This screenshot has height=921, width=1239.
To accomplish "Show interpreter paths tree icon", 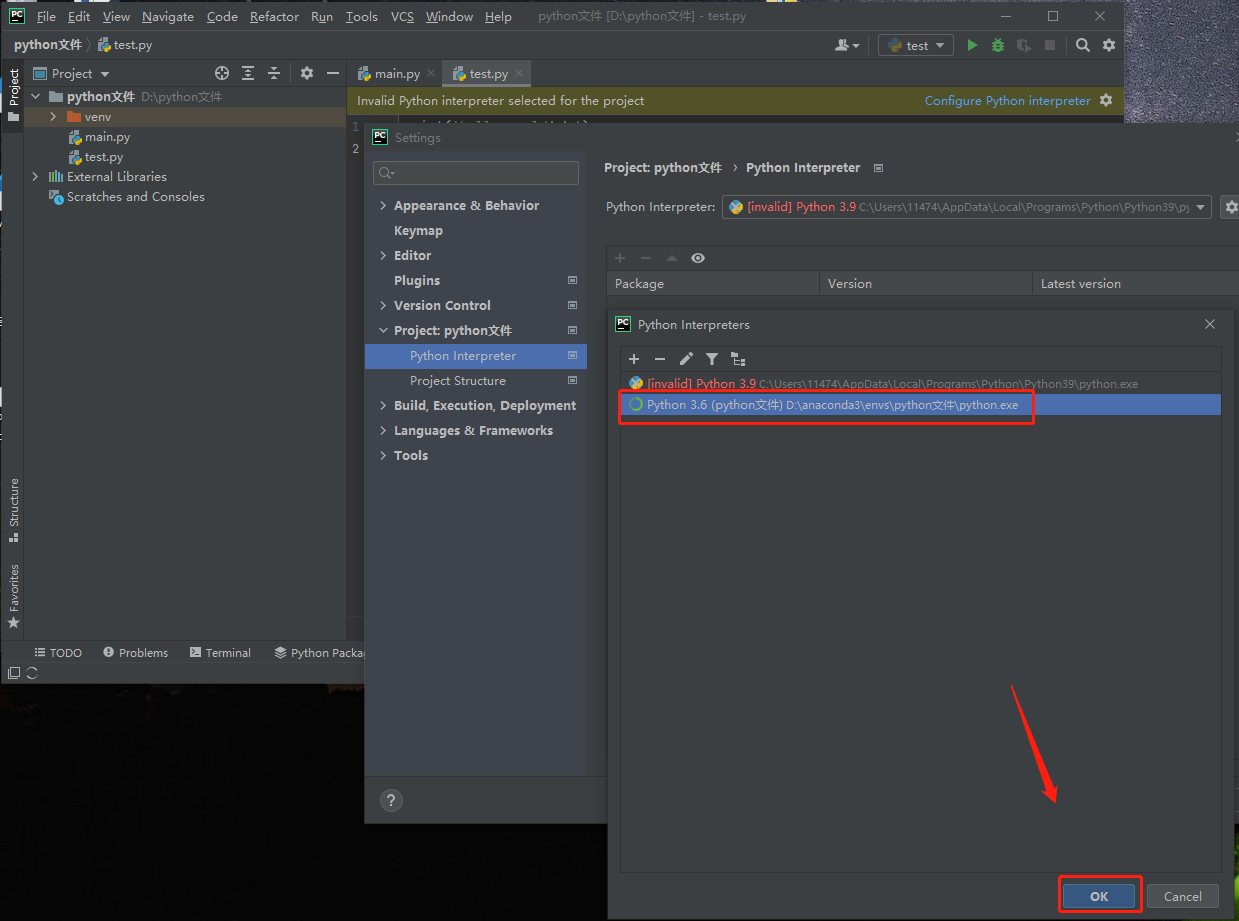I will [x=738, y=359].
